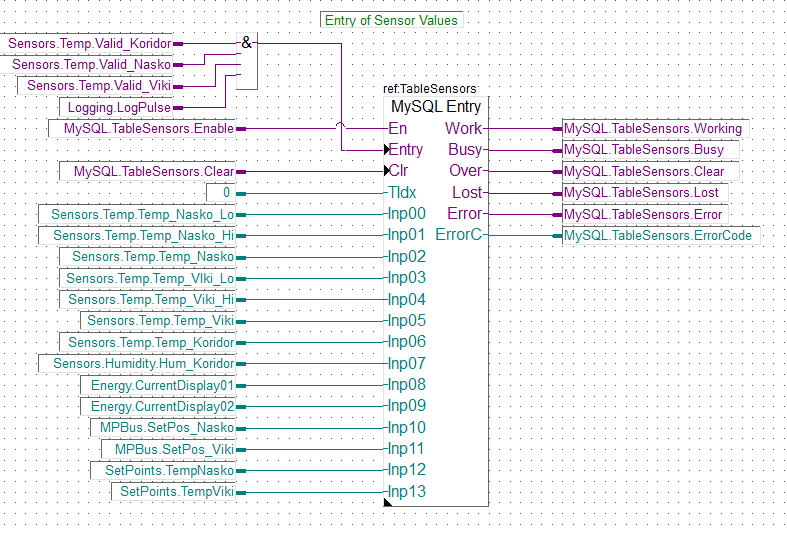Click the Work output pin
The width and height of the screenshot is (787, 533).
tap(463, 128)
